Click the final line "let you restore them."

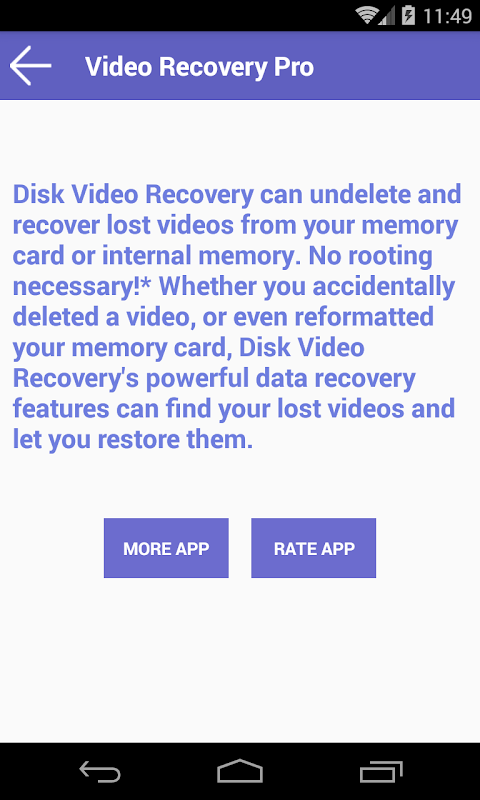[x=133, y=440]
